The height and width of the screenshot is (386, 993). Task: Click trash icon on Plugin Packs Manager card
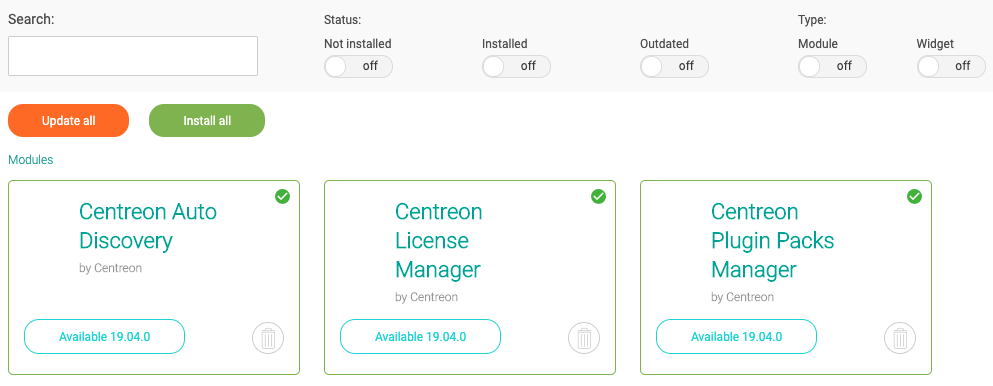click(900, 338)
